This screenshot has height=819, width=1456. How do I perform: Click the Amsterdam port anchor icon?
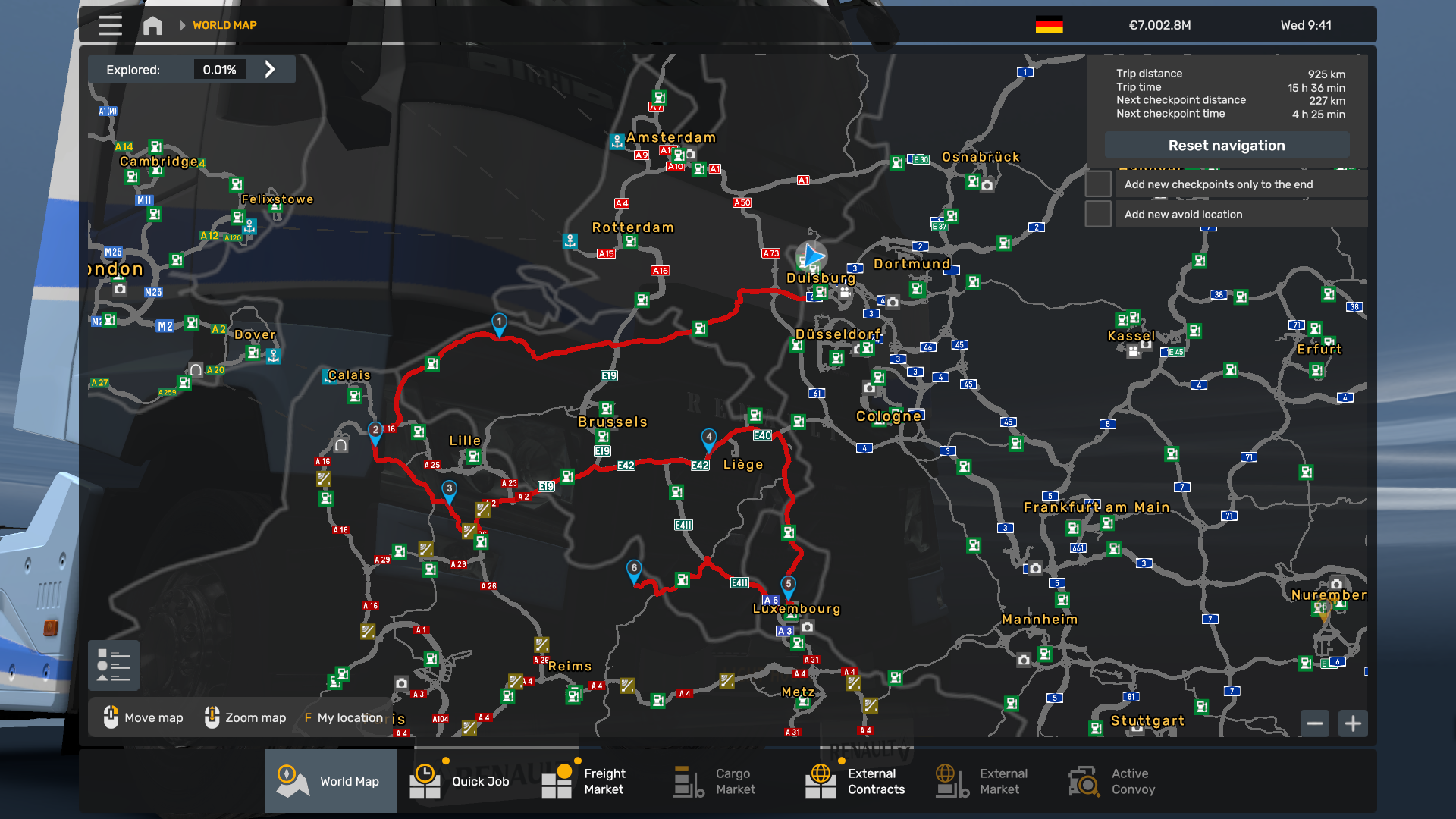coord(617,141)
